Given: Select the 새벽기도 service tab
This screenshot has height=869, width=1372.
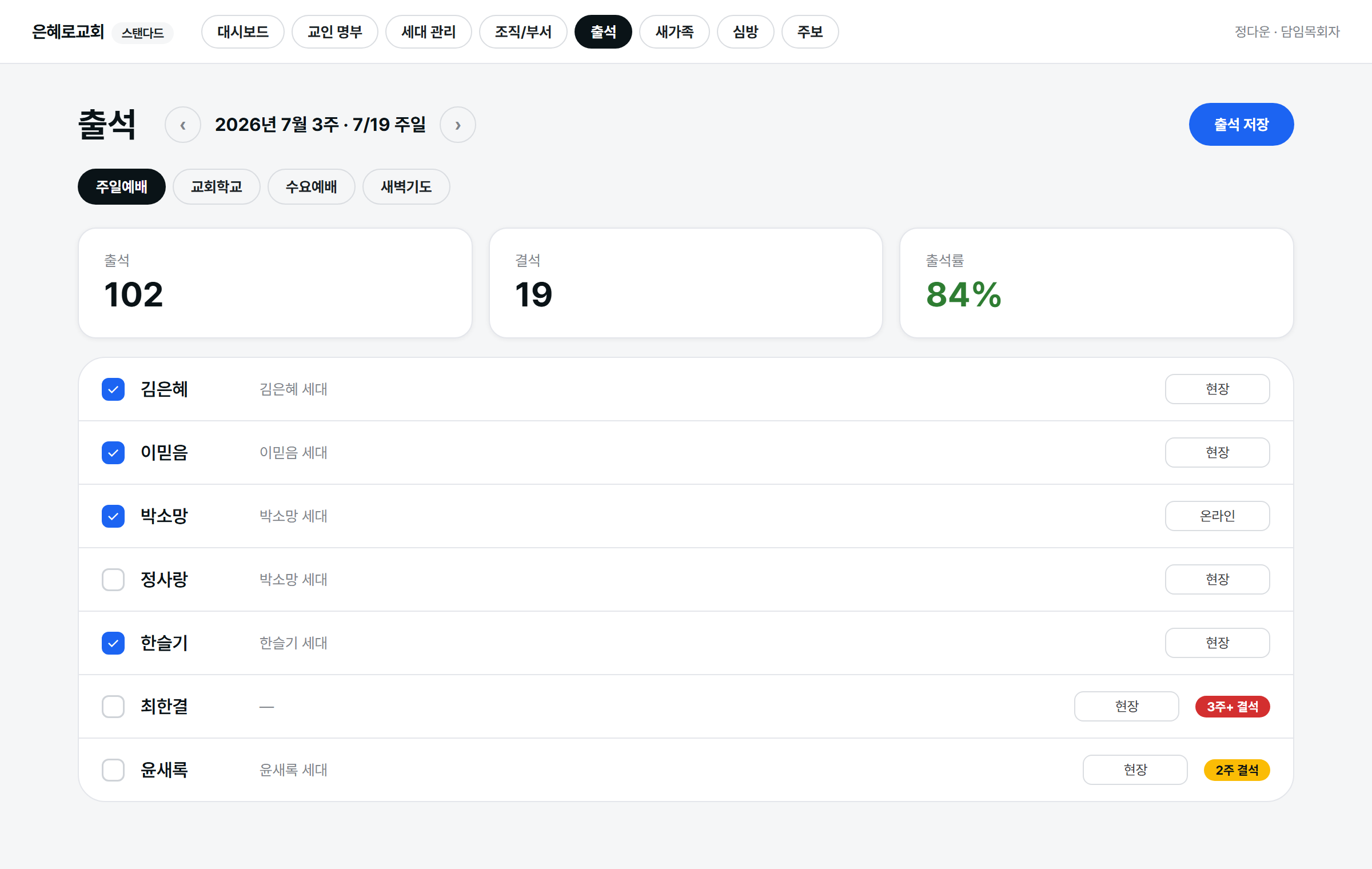Looking at the screenshot, I should [x=406, y=186].
